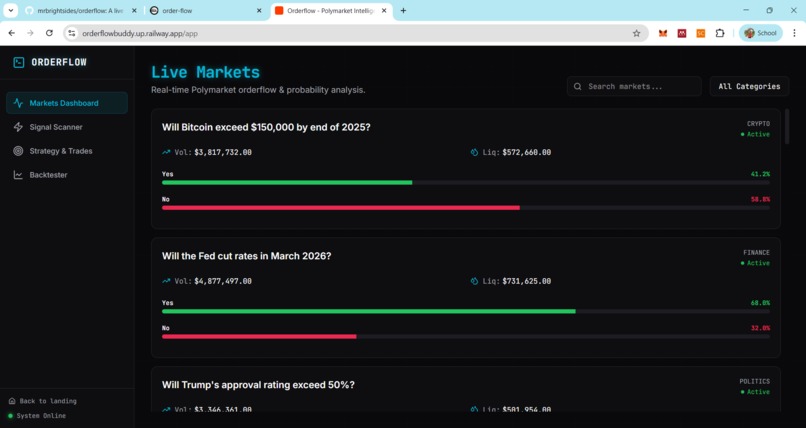806x428 pixels.
Task: Click the 68.0% Yes percentage
Action: click(x=760, y=303)
